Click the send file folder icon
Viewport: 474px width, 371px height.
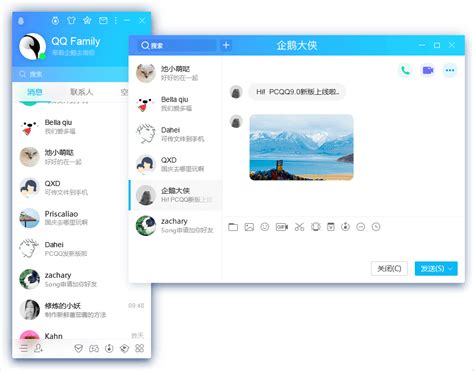point(233,227)
